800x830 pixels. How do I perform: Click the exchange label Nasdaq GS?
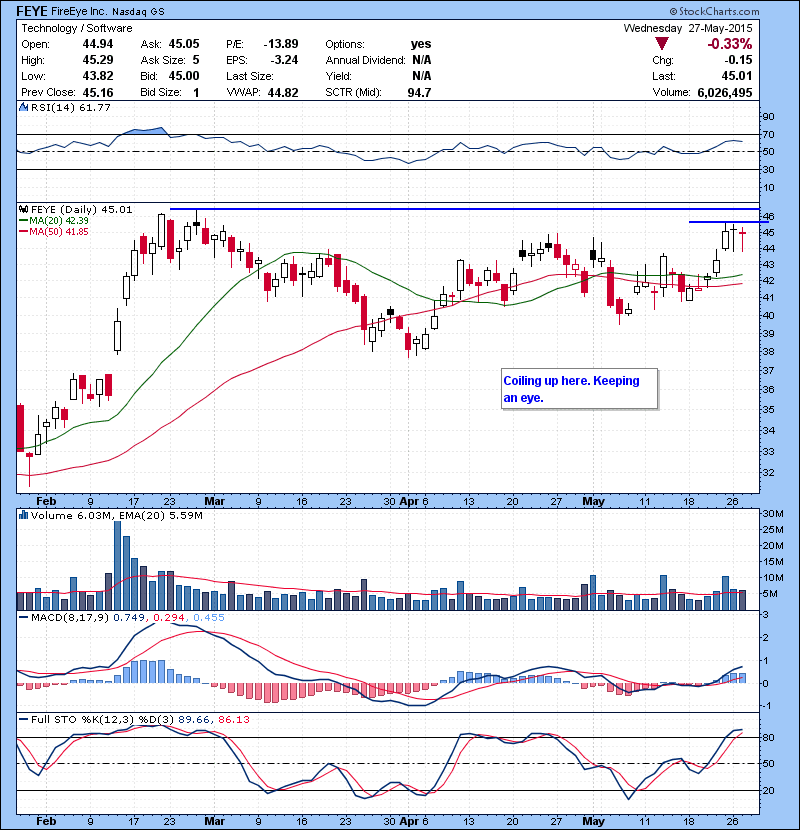tap(138, 11)
